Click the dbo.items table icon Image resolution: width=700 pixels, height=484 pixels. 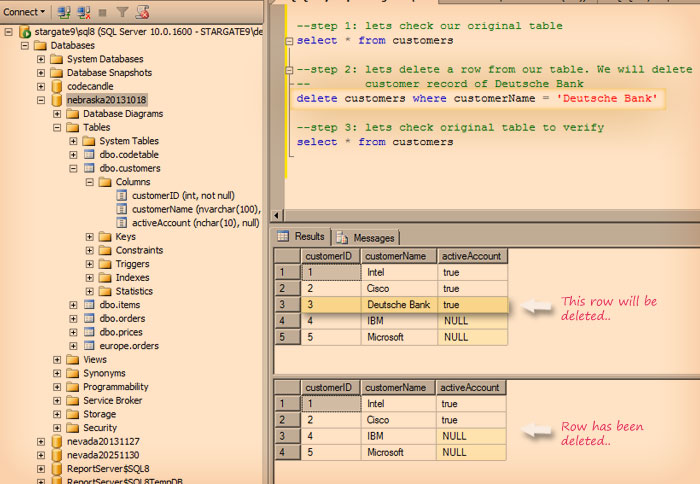(89, 305)
